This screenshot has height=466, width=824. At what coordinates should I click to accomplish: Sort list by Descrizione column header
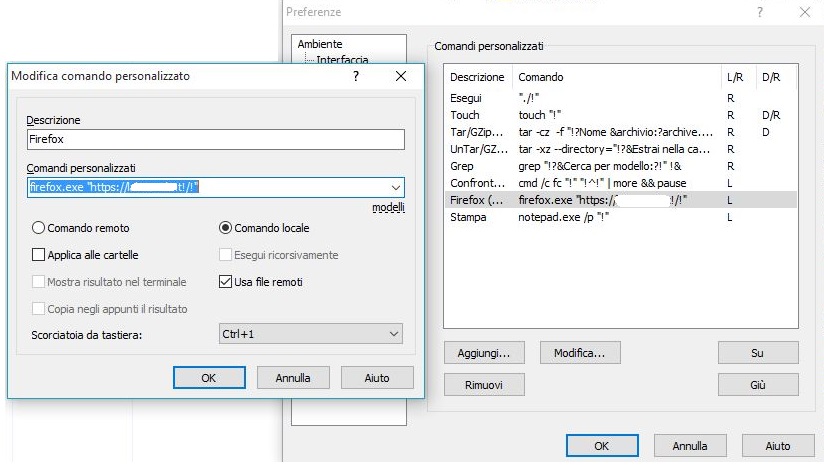tap(477, 77)
